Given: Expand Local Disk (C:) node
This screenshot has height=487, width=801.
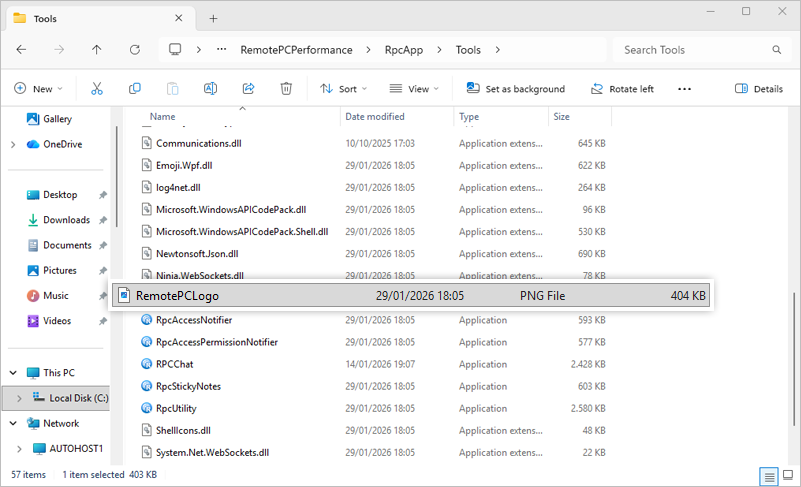Looking at the screenshot, I should tap(19, 398).
